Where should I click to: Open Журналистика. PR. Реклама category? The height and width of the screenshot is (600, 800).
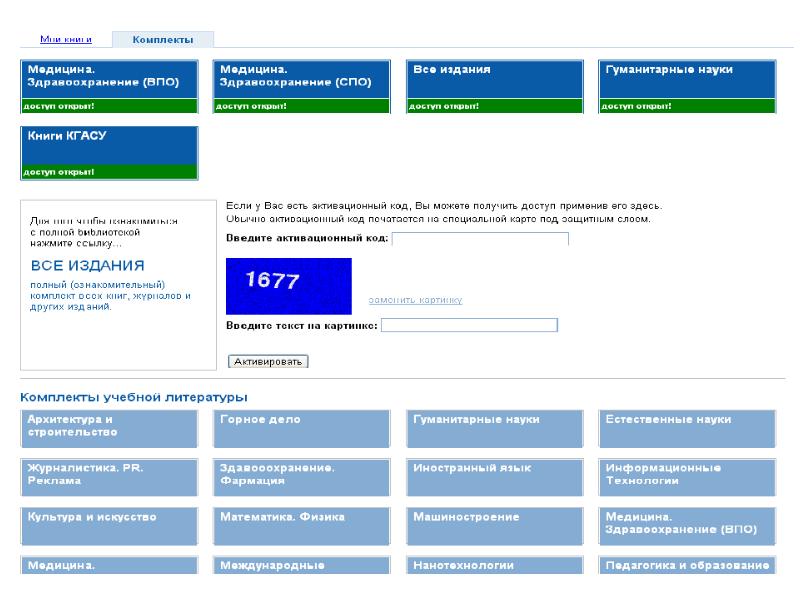point(109,476)
